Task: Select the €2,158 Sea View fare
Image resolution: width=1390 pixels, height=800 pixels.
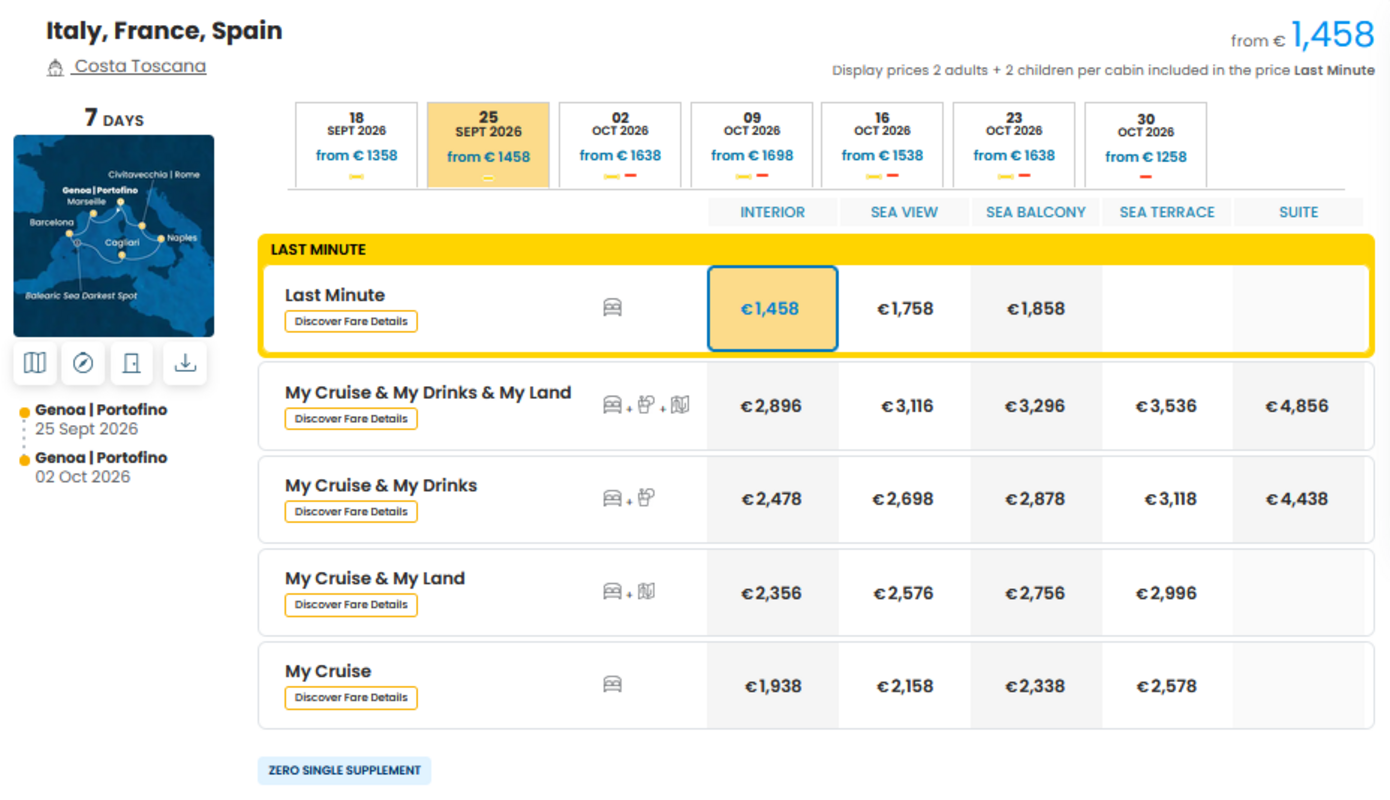Action: tap(904, 686)
